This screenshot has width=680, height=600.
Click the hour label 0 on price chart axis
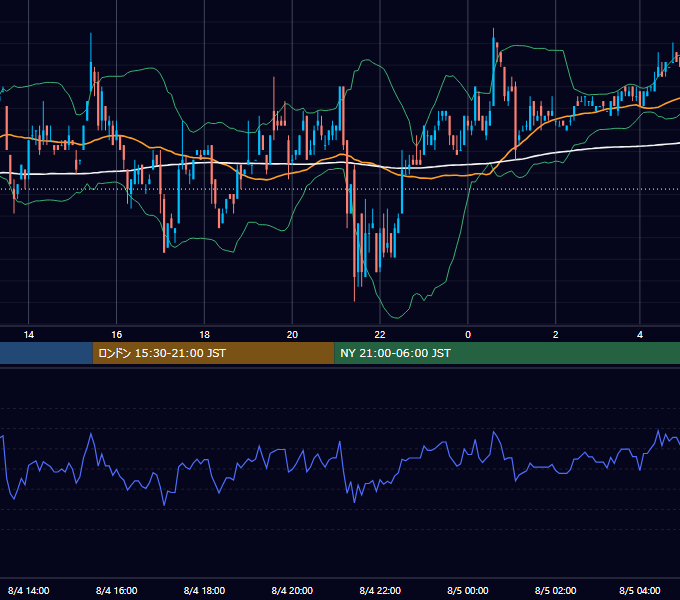[x=468, y=335]
